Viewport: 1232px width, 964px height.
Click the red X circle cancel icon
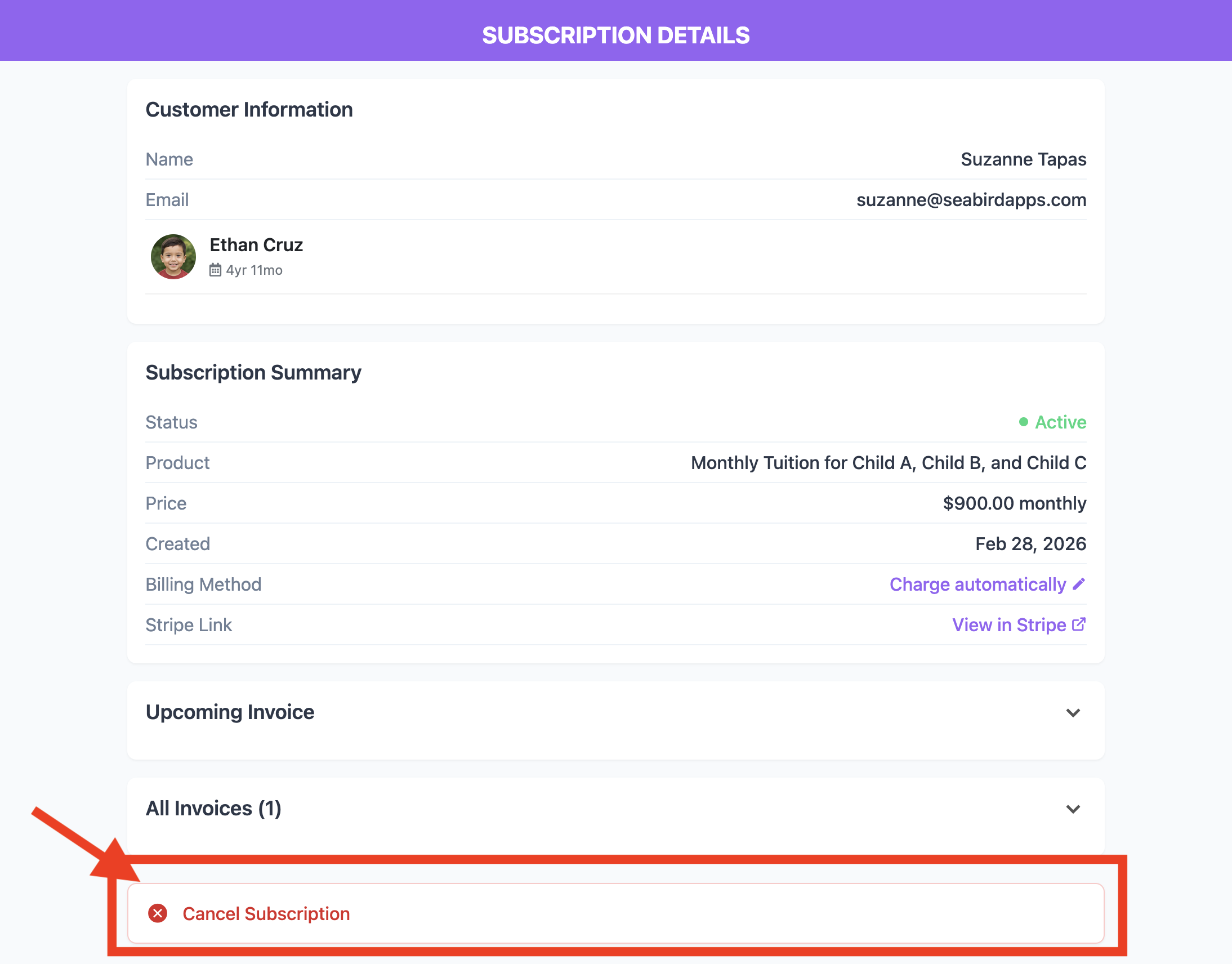[158, 913]
